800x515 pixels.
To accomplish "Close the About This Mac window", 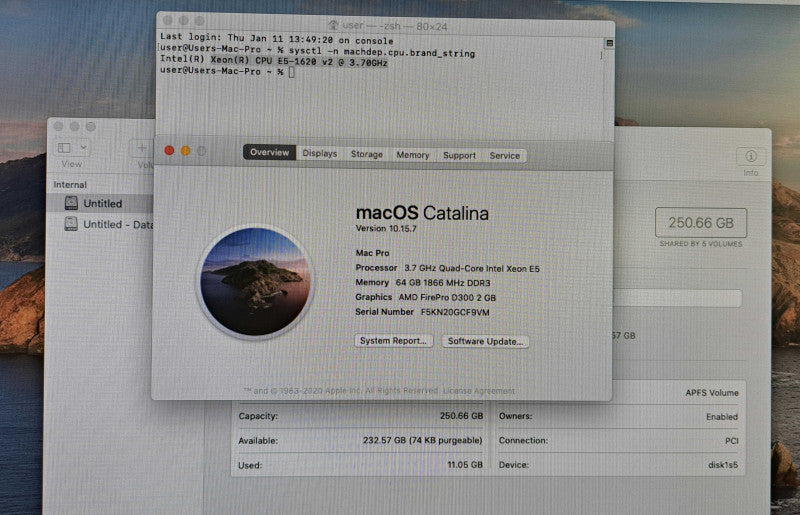I will (169, 150).
